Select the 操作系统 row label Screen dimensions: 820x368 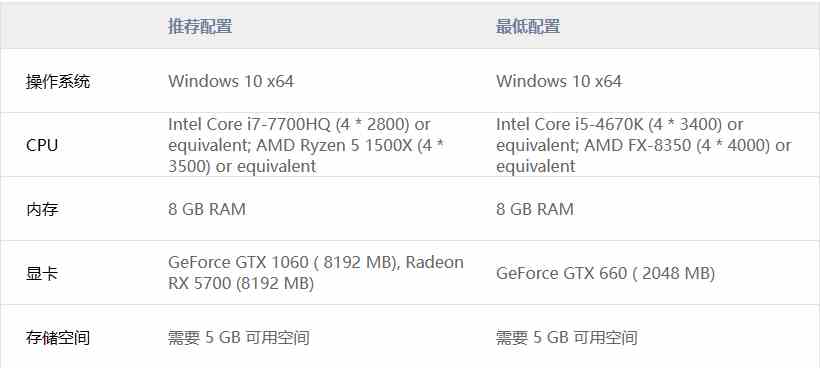point(58,82)
